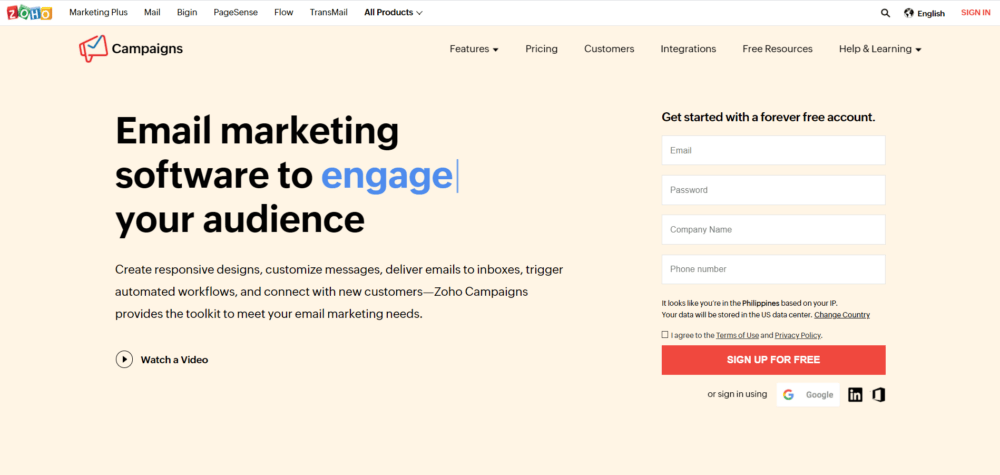
Task: Open the search magnifier icon
Action: [x=885, y=13]
